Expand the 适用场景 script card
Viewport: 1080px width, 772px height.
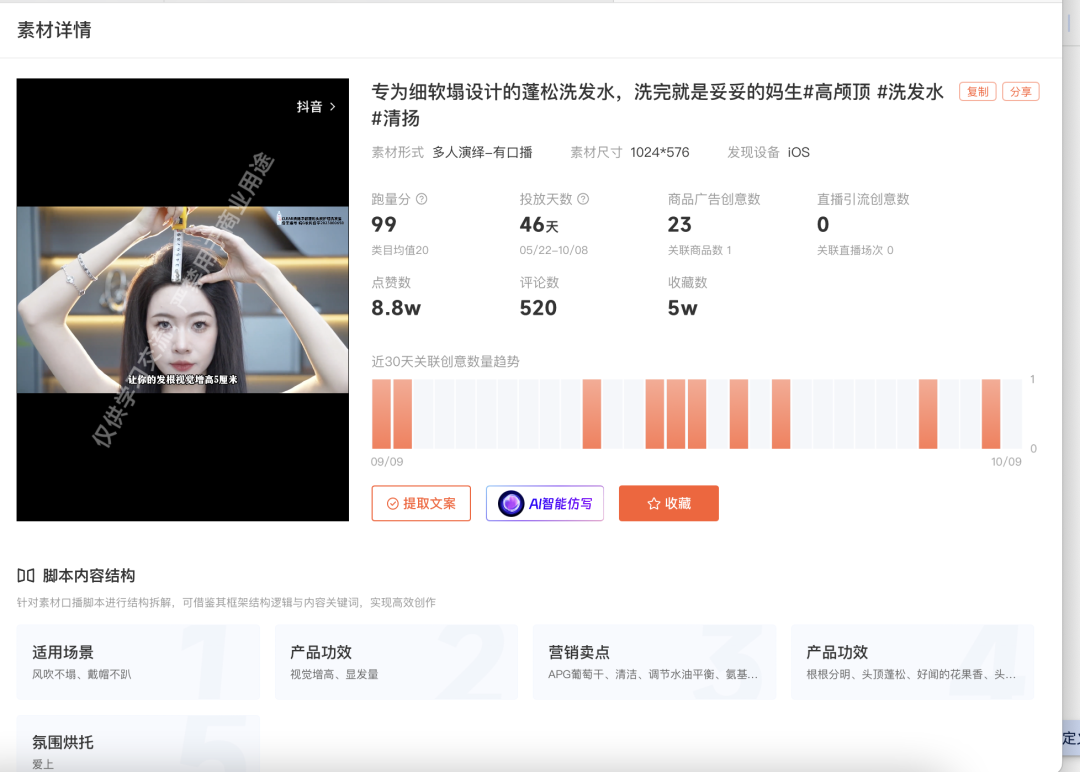[137, 662]
